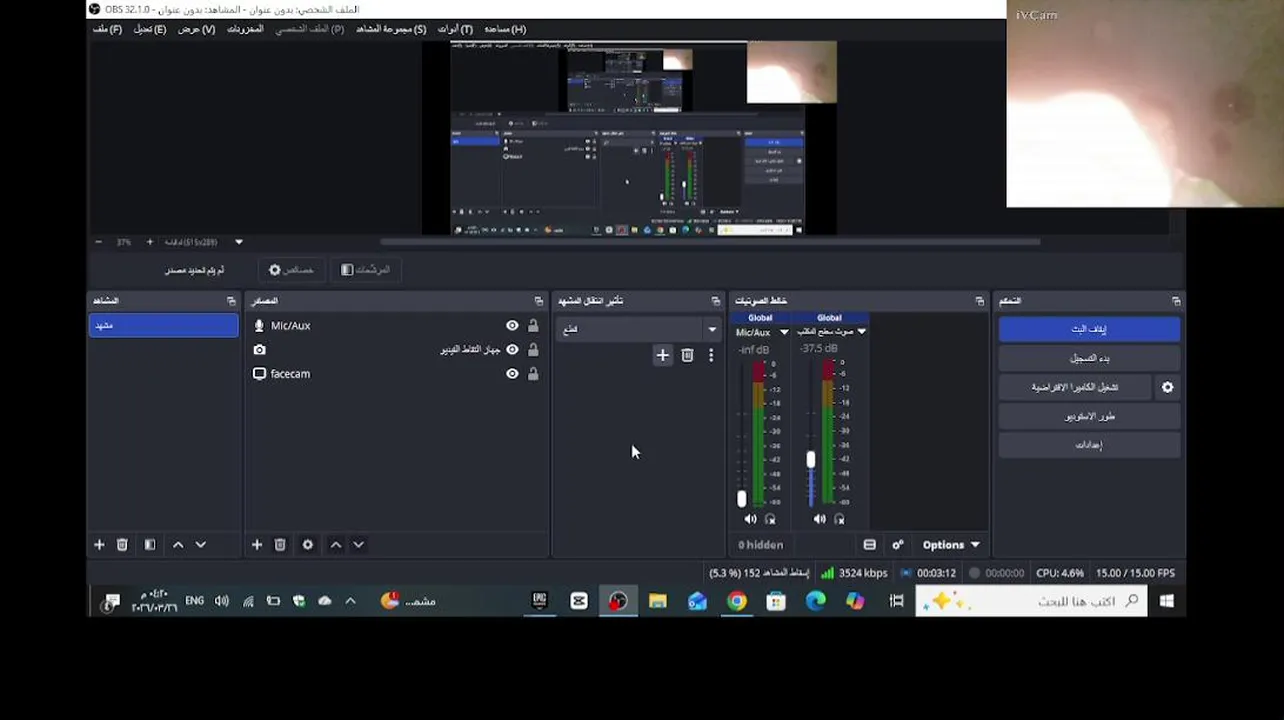Open the scene transition type dropdown
The image size is (1284, 720).
point(638,329)
